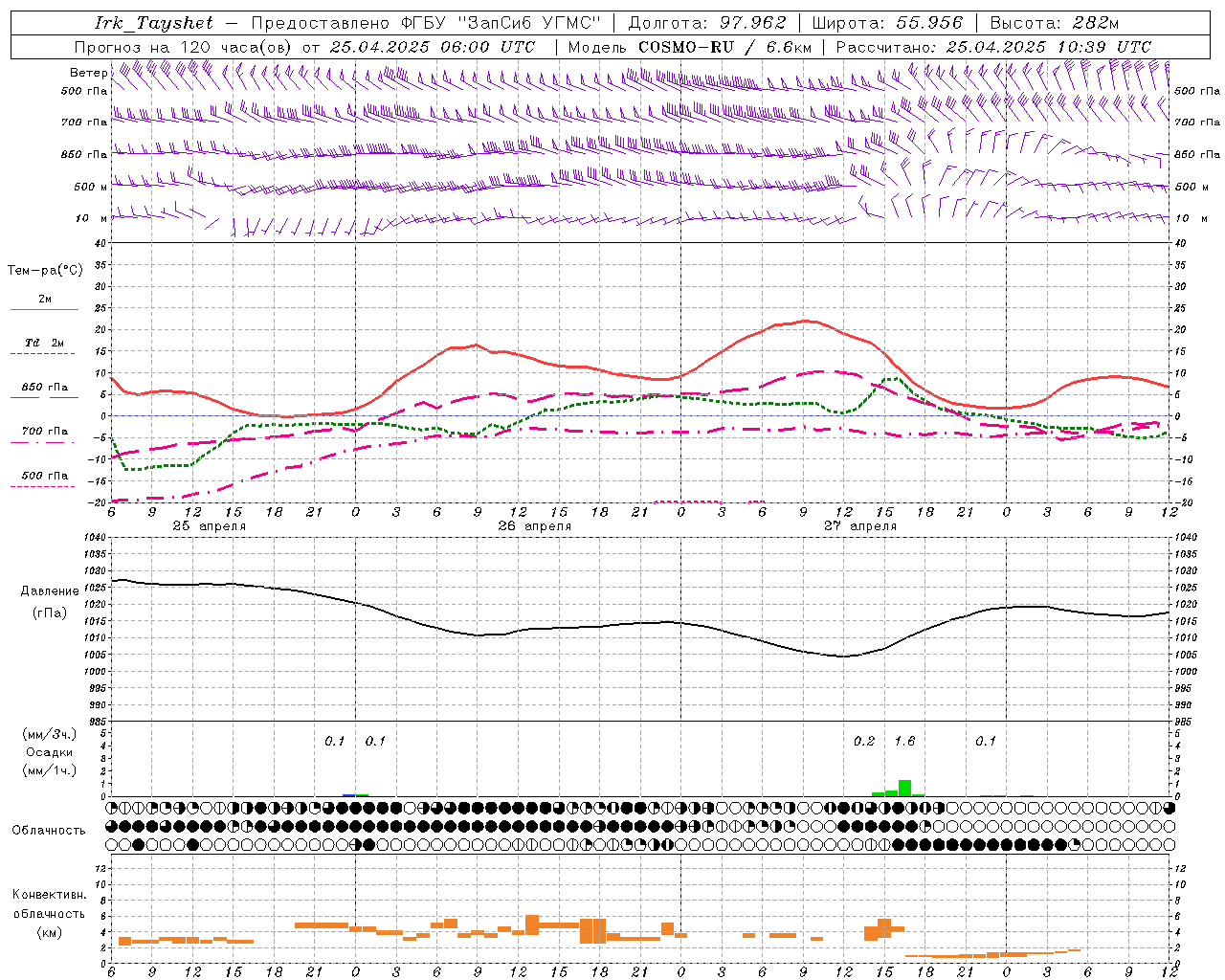Click the date label 25 апреля
The height and width of the screenshot is (980, 1225).
click(209, 526)
